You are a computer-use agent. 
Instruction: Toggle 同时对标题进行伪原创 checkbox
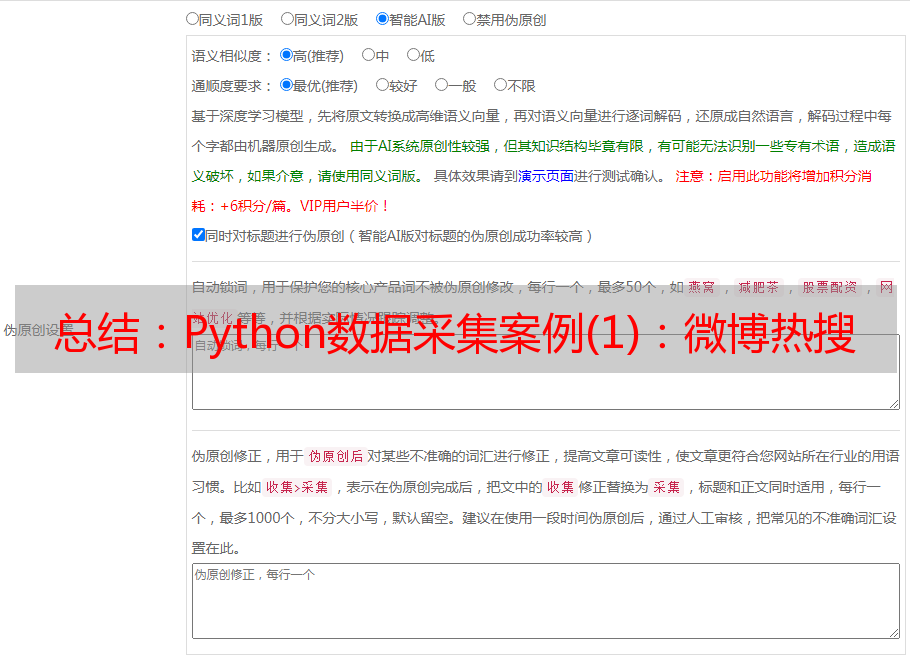coord(198,235)
